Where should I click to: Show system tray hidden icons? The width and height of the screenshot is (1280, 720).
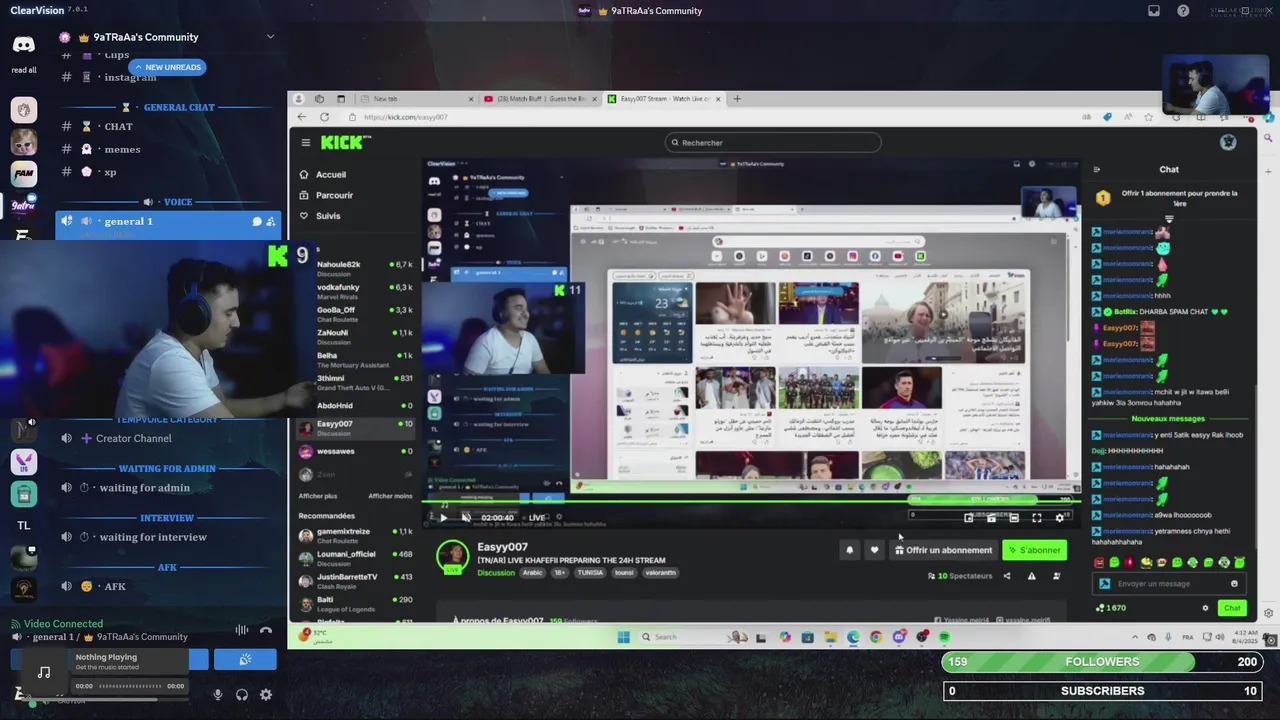click(x=1134, y=637)
